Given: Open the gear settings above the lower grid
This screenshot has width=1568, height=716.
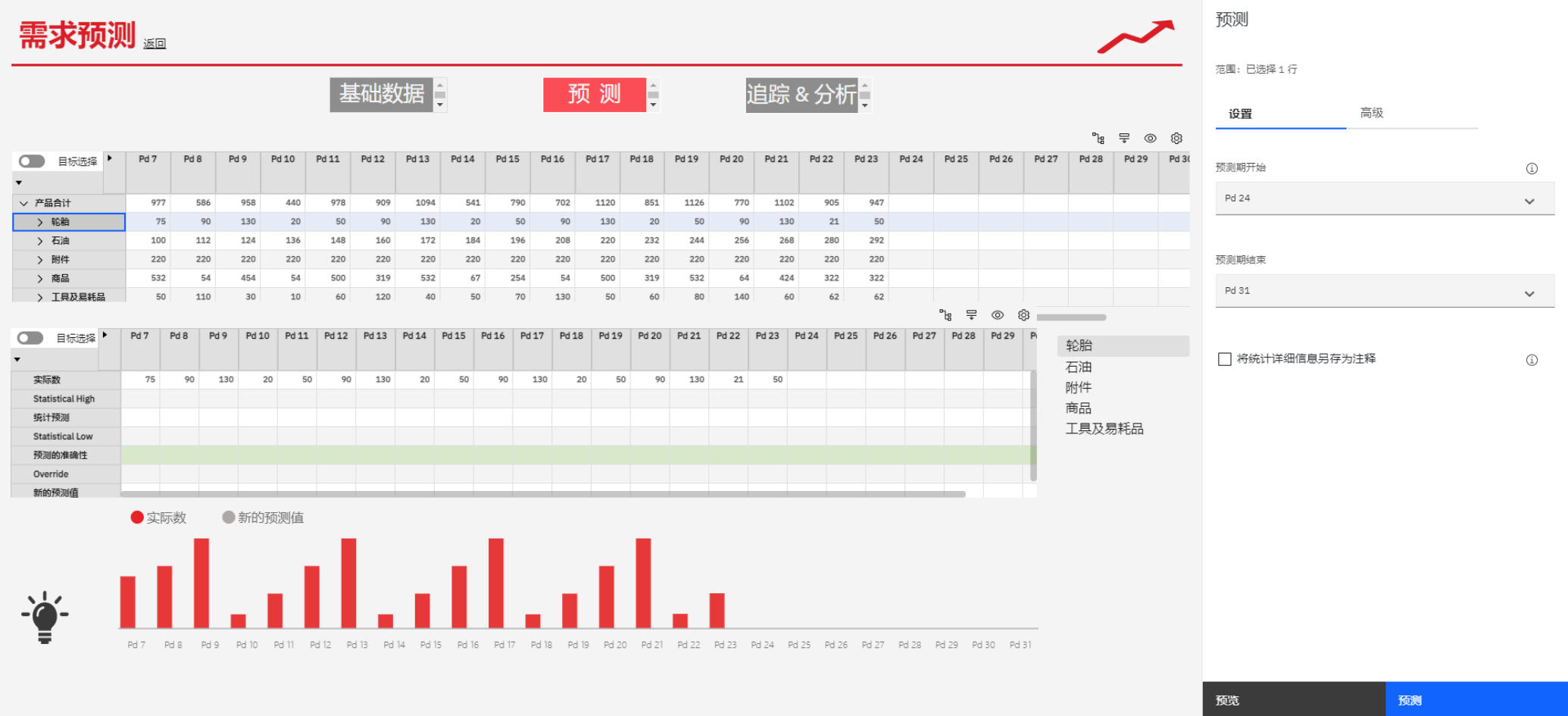Looking at the screenshot, I should click(1023, 315).
